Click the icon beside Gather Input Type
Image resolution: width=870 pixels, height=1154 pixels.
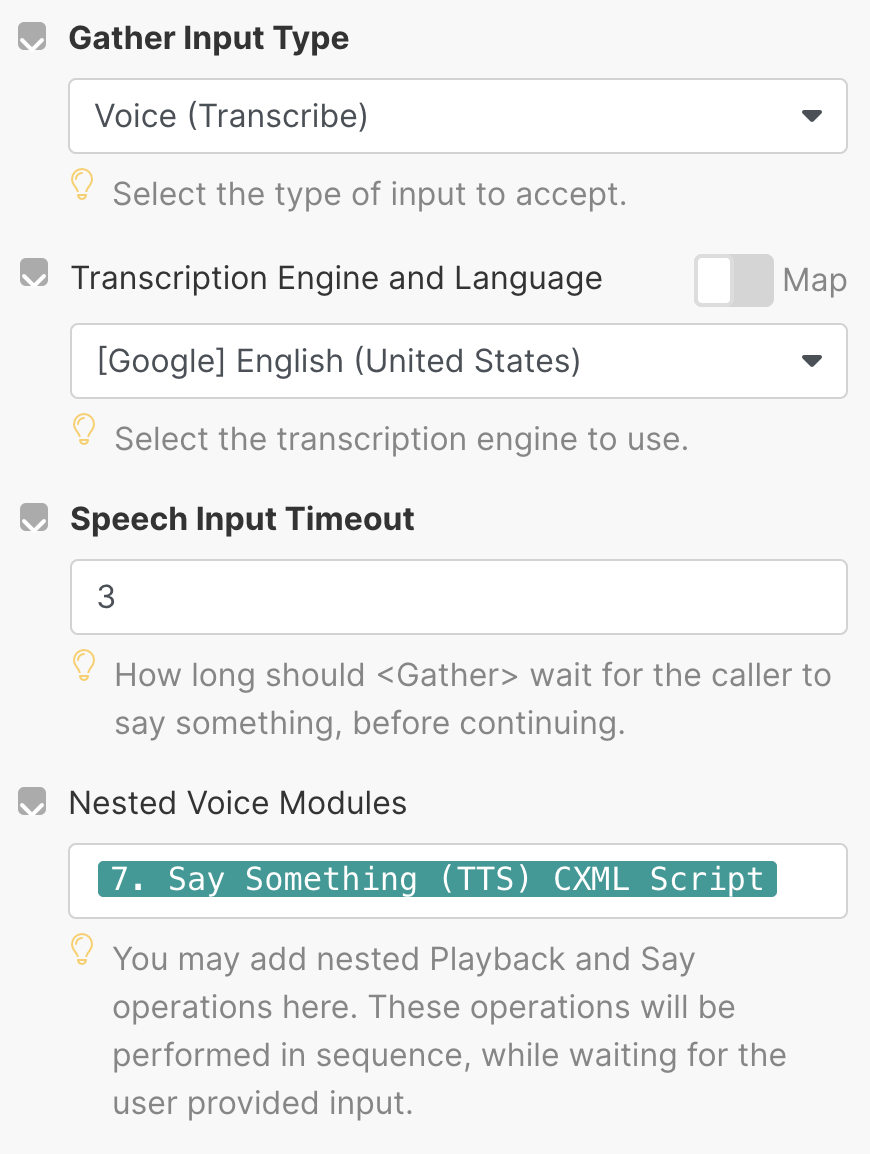point(33,39)
